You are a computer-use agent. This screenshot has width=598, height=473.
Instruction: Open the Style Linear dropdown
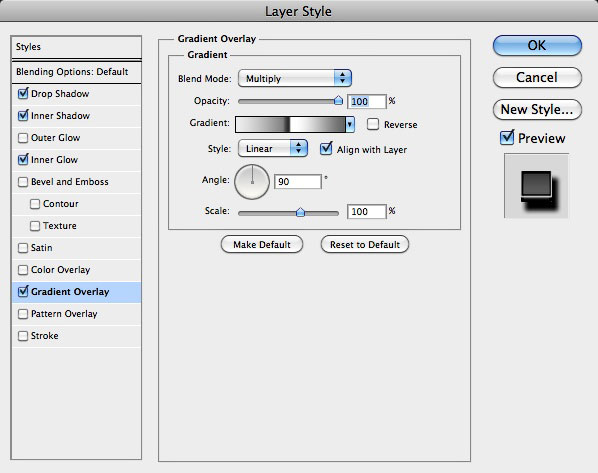pyautogui.click(x=273, y=148)
